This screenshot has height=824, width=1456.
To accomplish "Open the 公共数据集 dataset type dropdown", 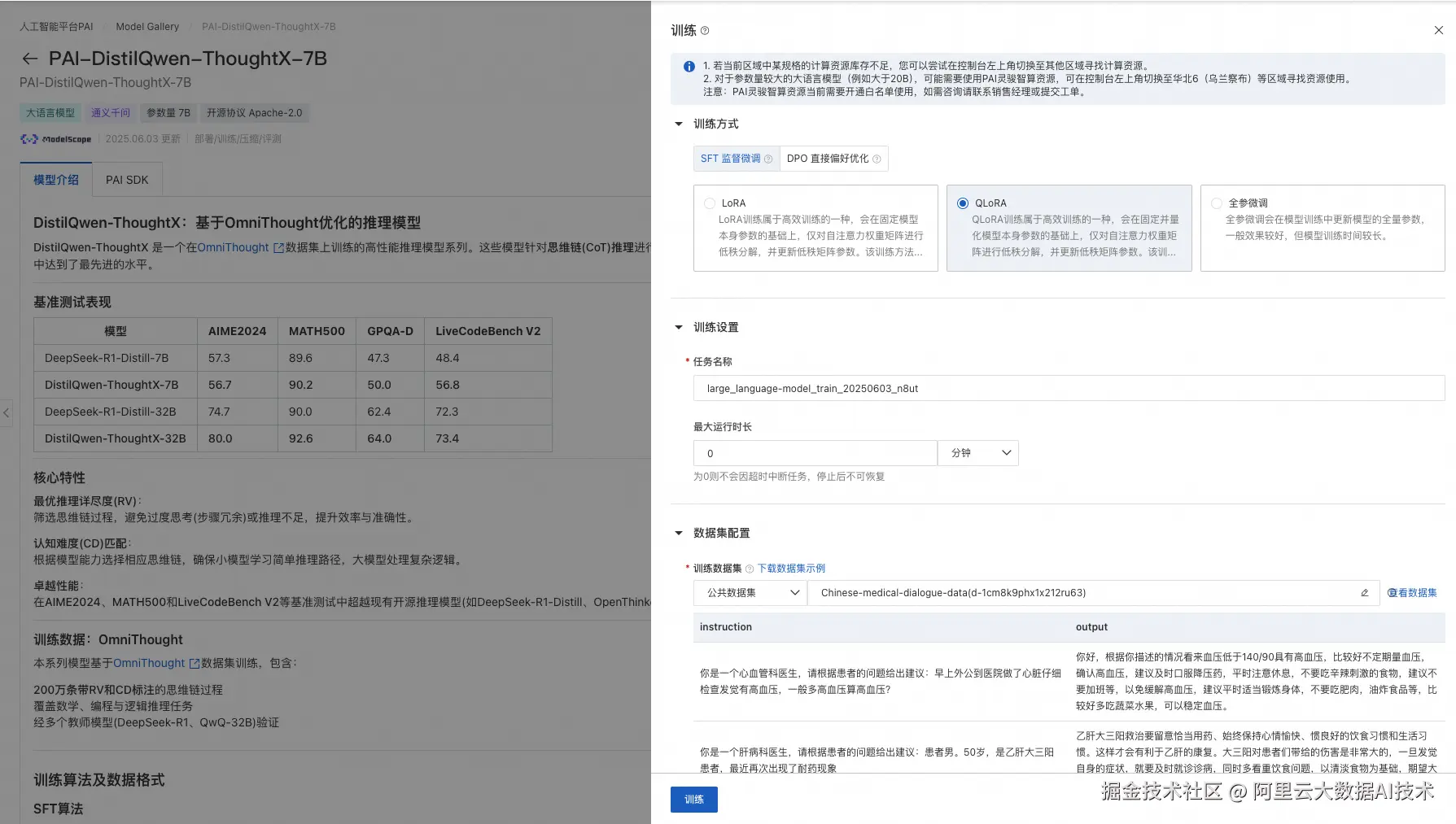I will (x=750, y=593).
